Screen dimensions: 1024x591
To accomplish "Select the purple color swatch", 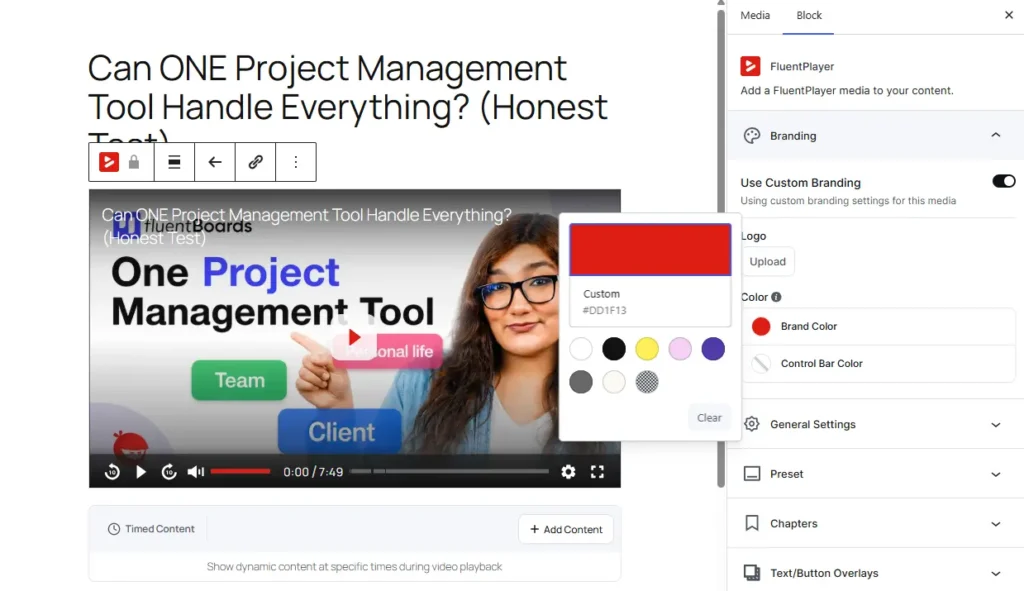I will click(713, 349).
